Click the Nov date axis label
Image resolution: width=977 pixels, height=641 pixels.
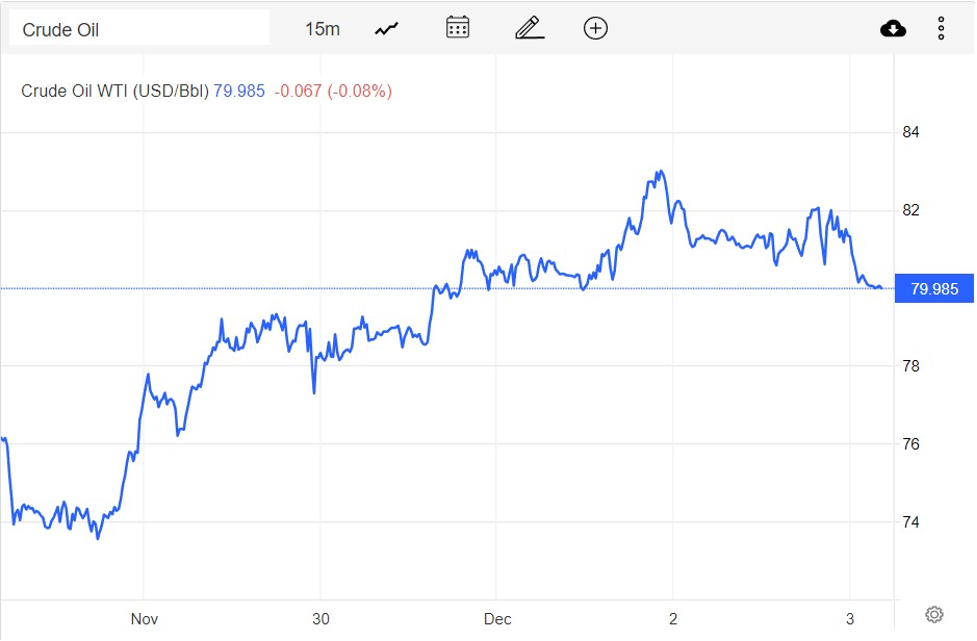144,619
